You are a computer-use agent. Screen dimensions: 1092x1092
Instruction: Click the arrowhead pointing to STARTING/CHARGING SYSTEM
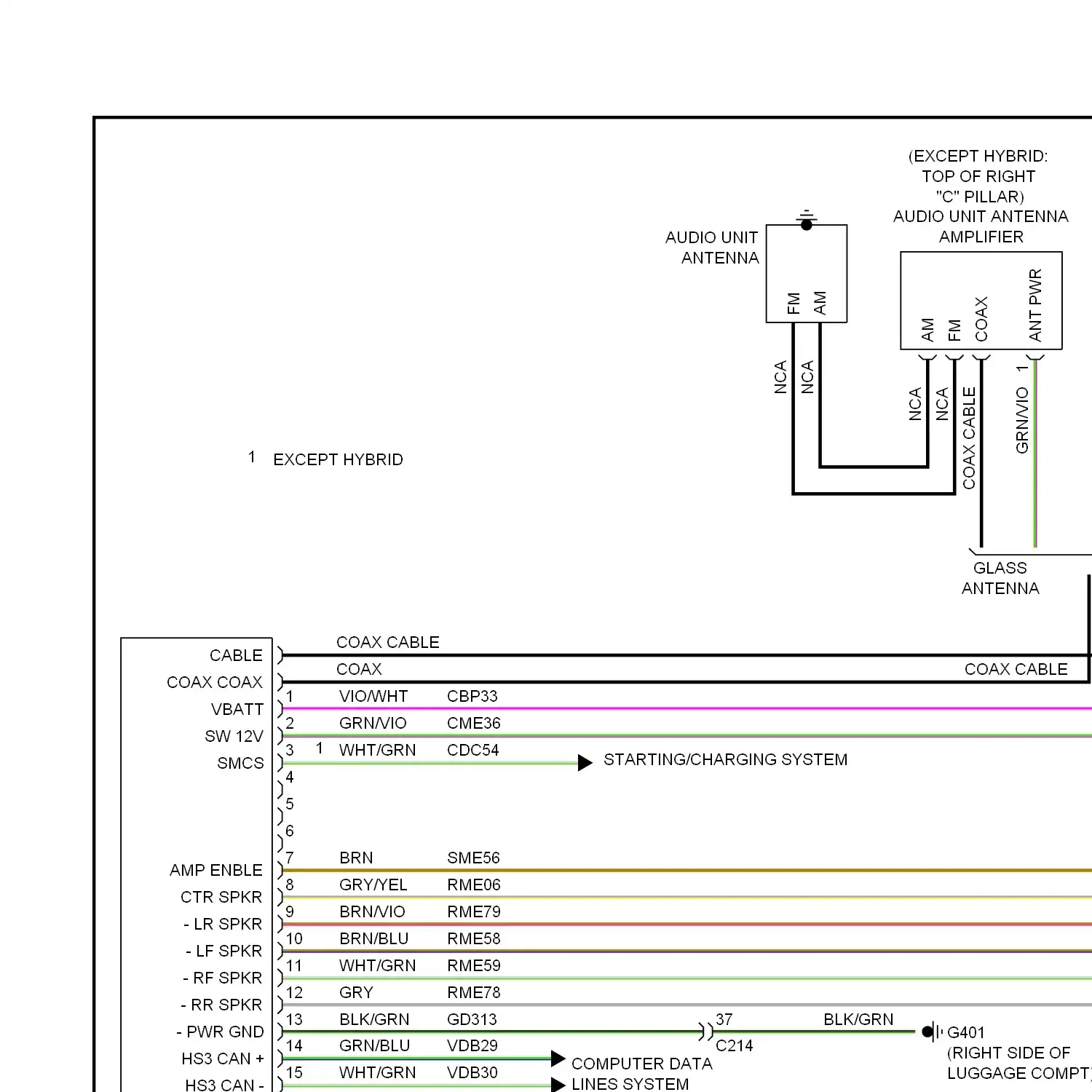(x=585, y=762)
